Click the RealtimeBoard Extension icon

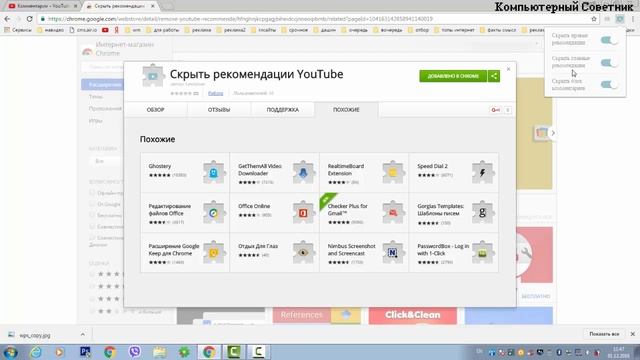pos(393,172)
